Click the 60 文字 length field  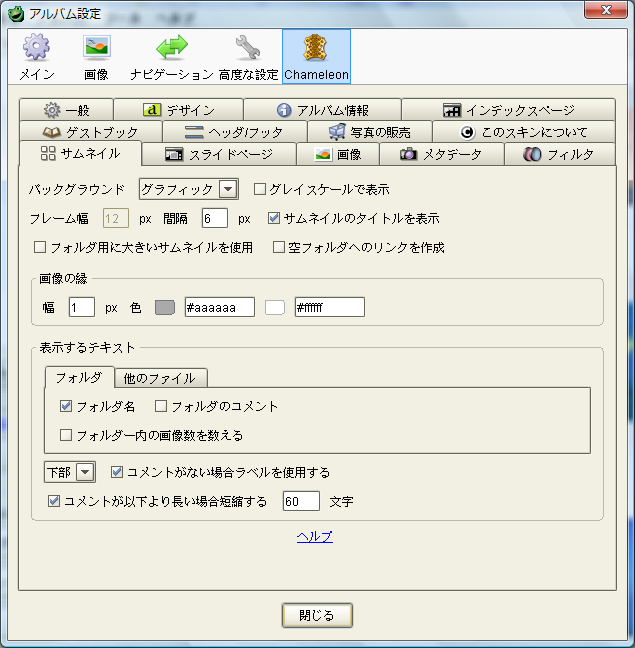pos(301,501)
